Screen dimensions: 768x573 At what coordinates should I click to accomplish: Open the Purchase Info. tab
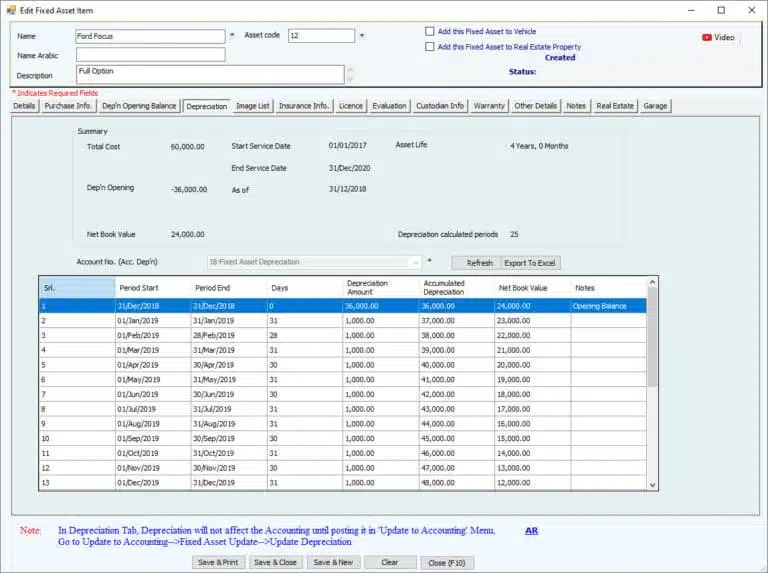(69, 106)
